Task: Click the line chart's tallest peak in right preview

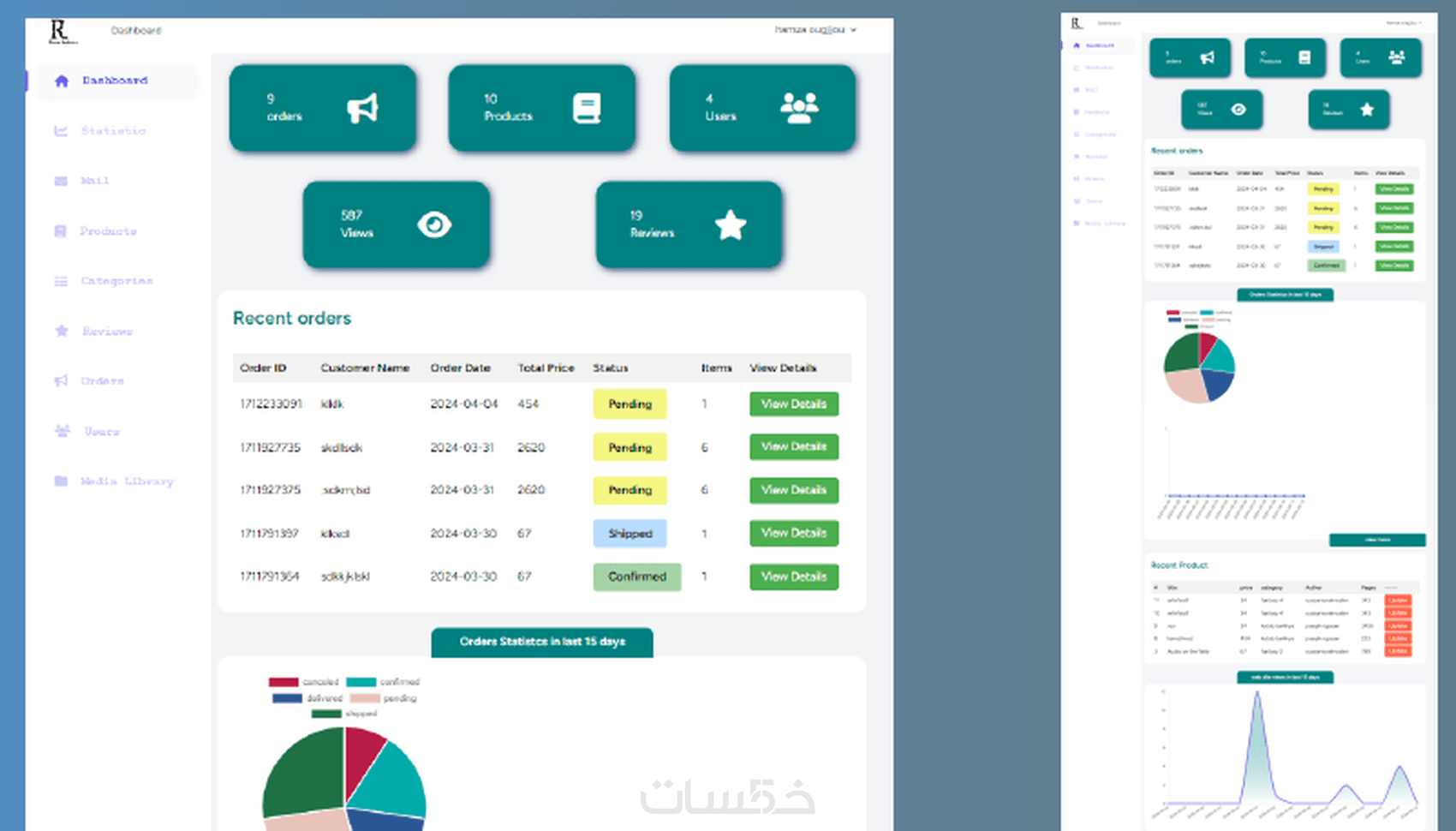Action: click(1257, 694)
